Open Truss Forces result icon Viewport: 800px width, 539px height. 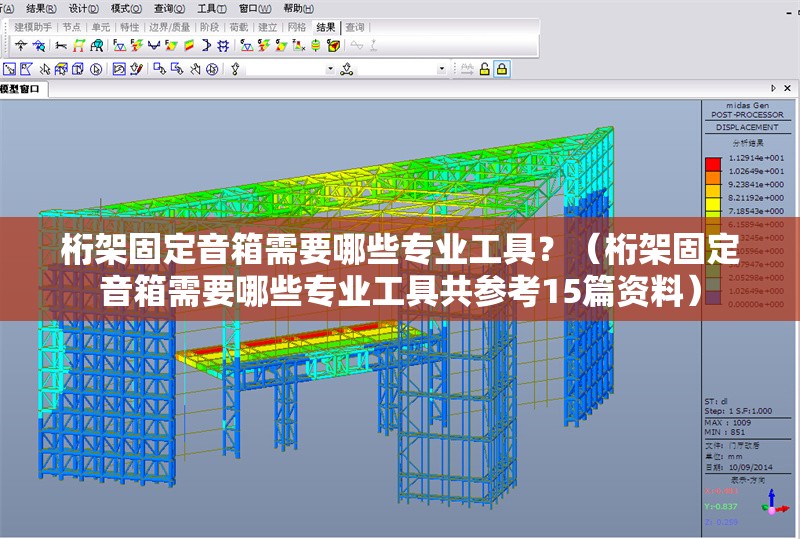click(119, 45)
